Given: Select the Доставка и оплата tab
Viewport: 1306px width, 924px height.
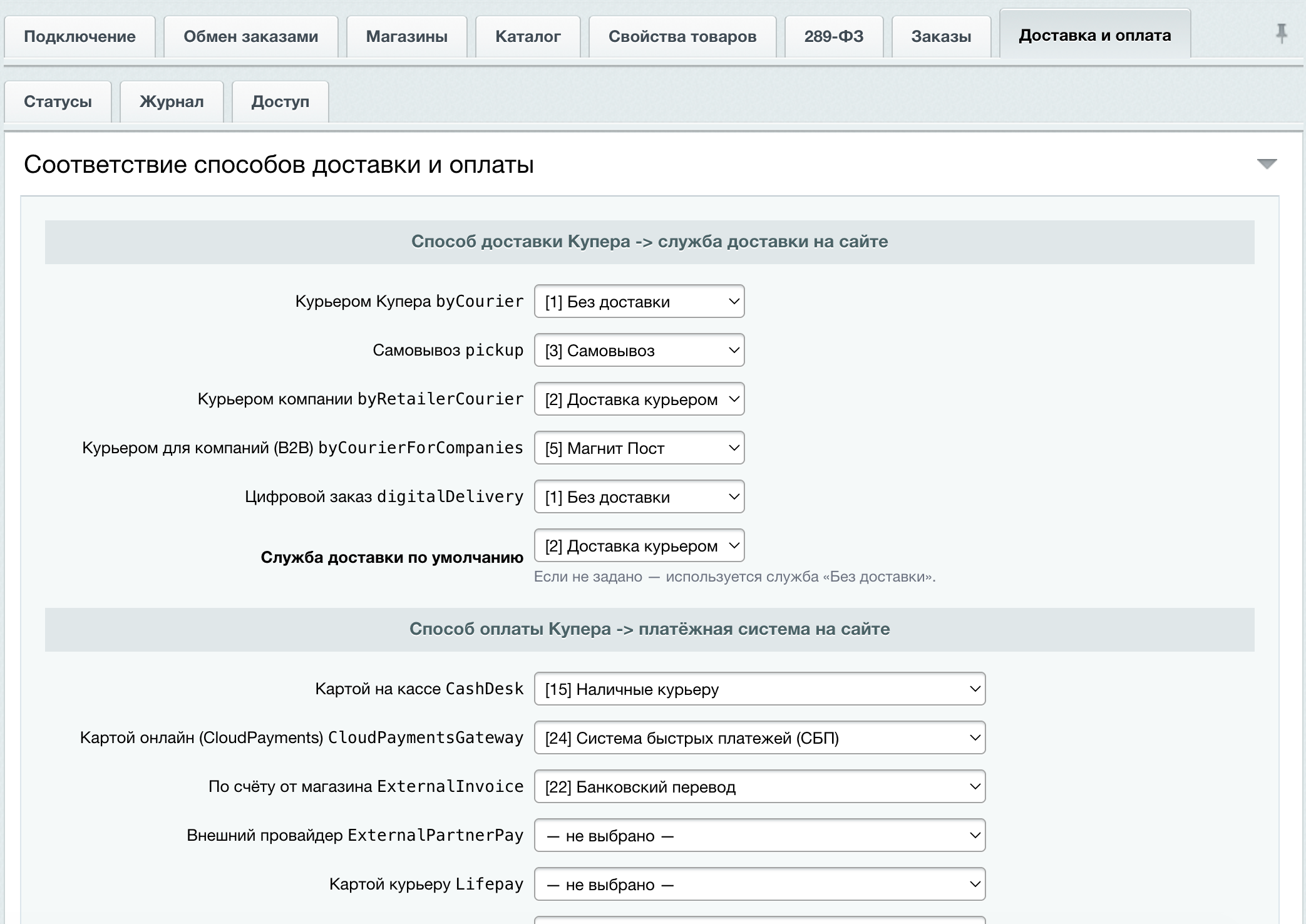Looking at the screenshot, I should [x=1095, y=35].
